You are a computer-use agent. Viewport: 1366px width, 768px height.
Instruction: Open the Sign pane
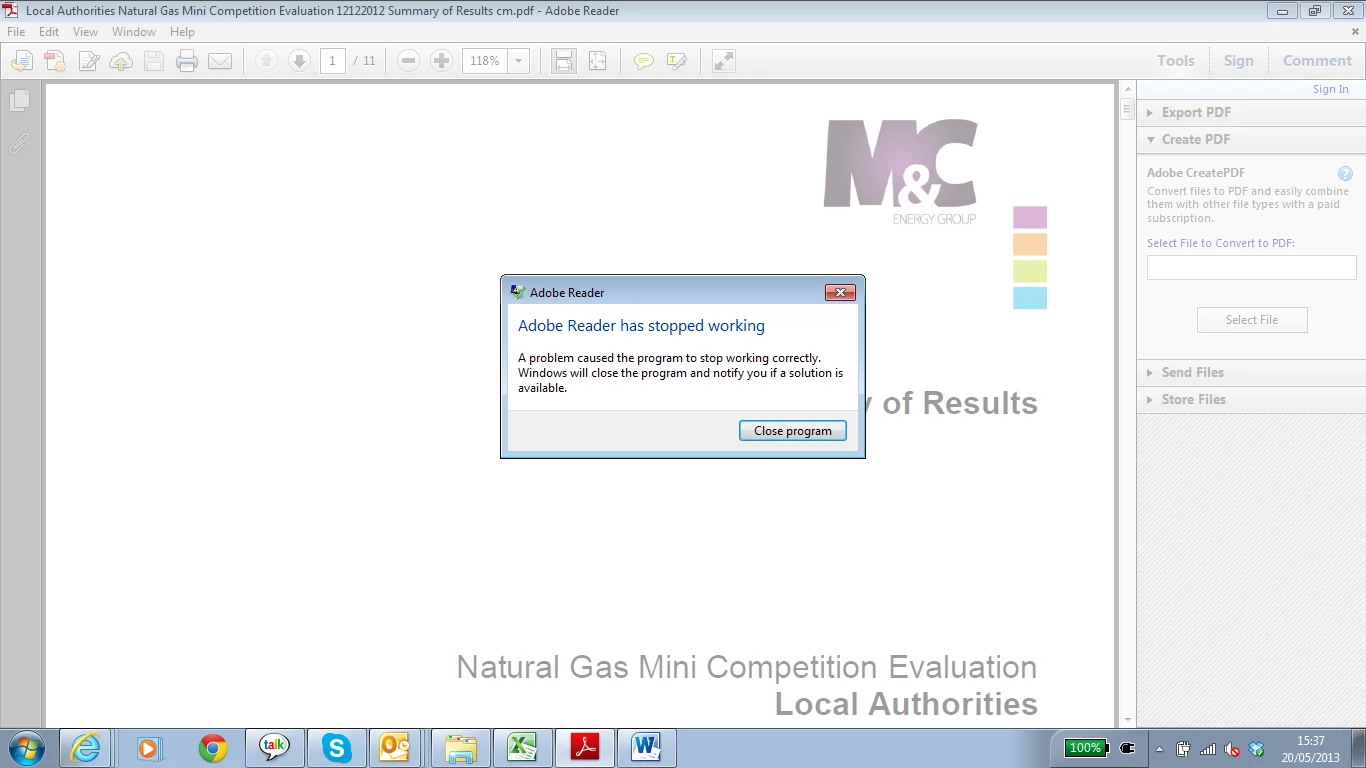1238,61
